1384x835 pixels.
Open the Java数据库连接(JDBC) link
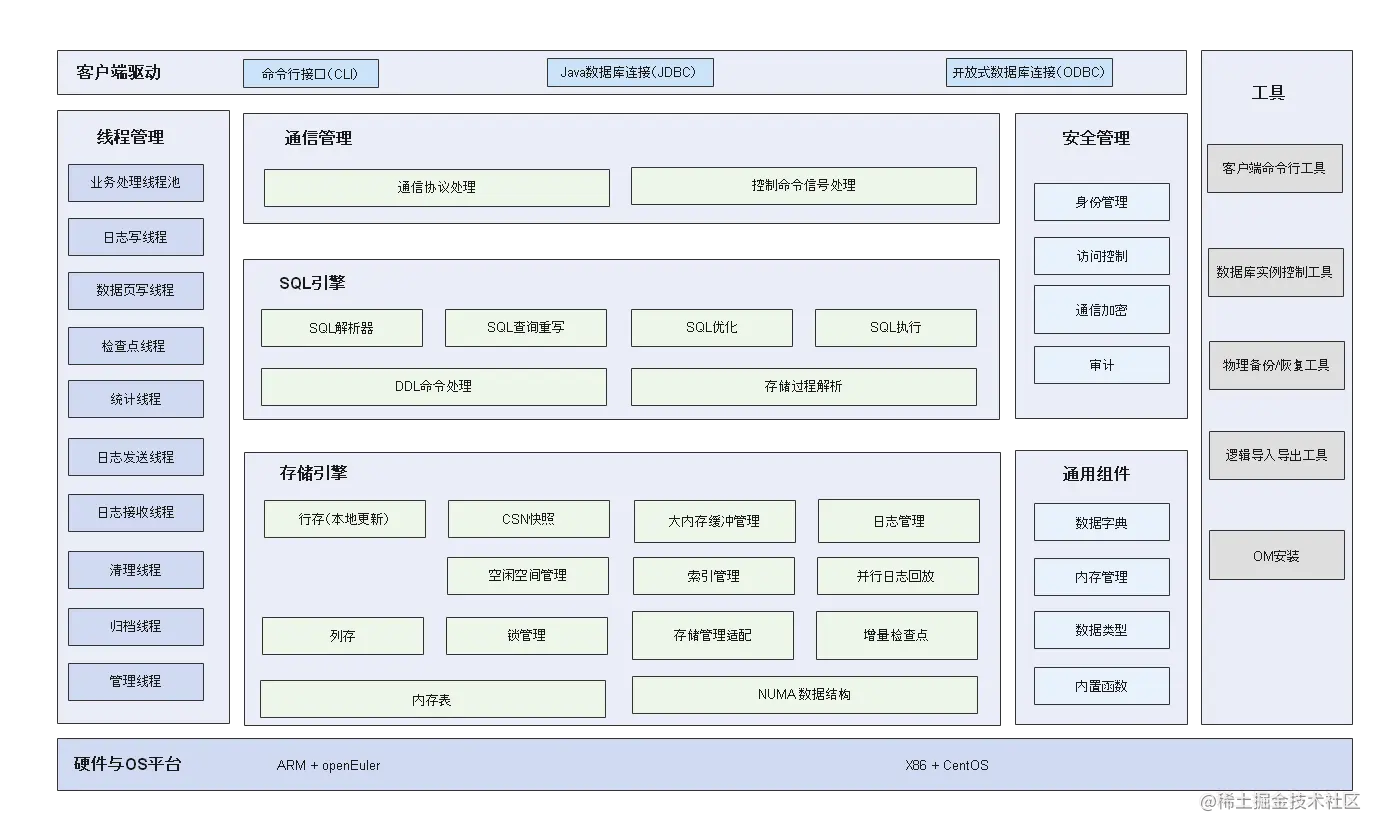pyautogui.click(x=629, y=72)
